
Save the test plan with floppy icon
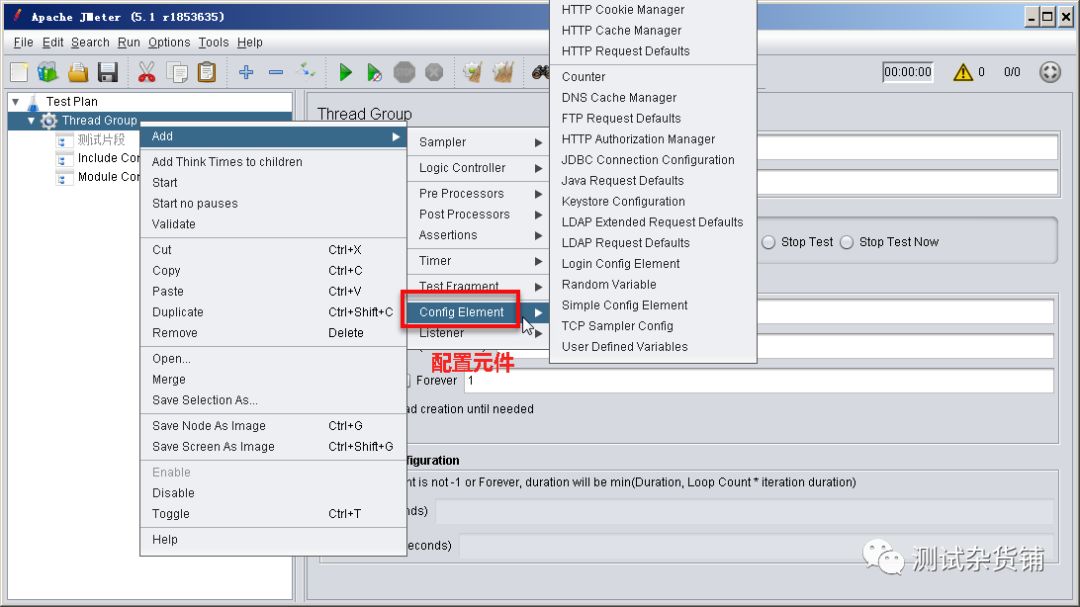pos(107,72)
